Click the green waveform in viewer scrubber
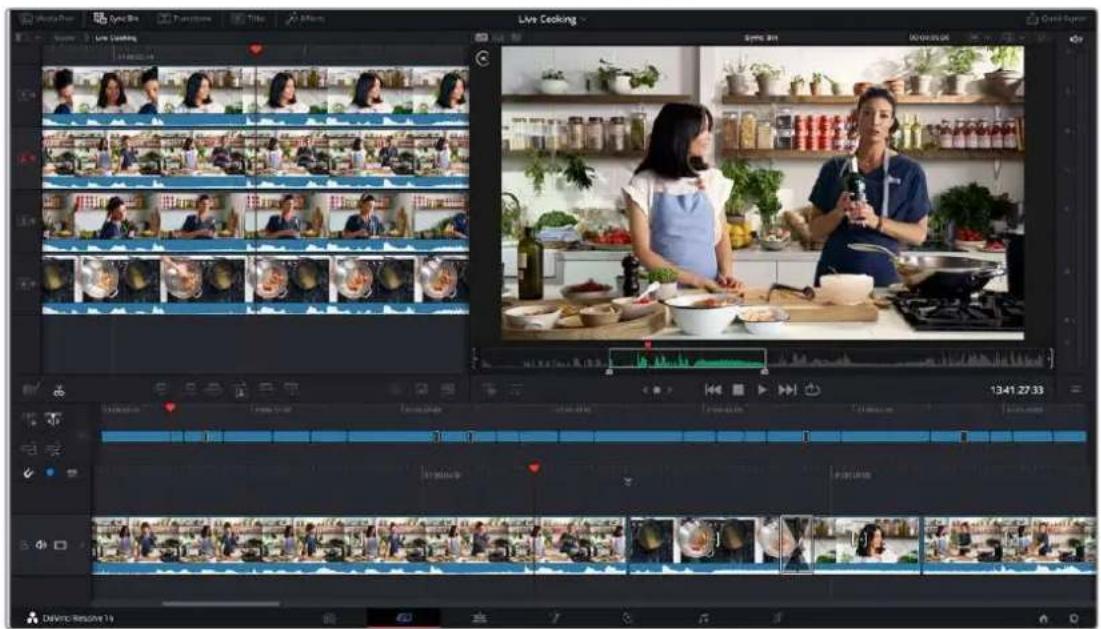This screenshot has width=1101, height=629. [x=687, y=359]
